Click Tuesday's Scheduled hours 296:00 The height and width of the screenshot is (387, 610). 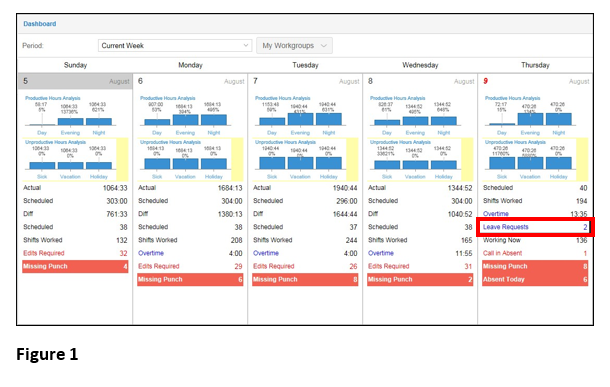(x=347, y=201)
